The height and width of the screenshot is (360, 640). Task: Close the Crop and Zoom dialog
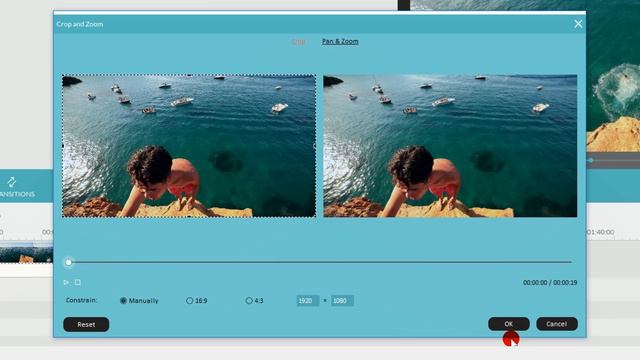coord(578,24)
